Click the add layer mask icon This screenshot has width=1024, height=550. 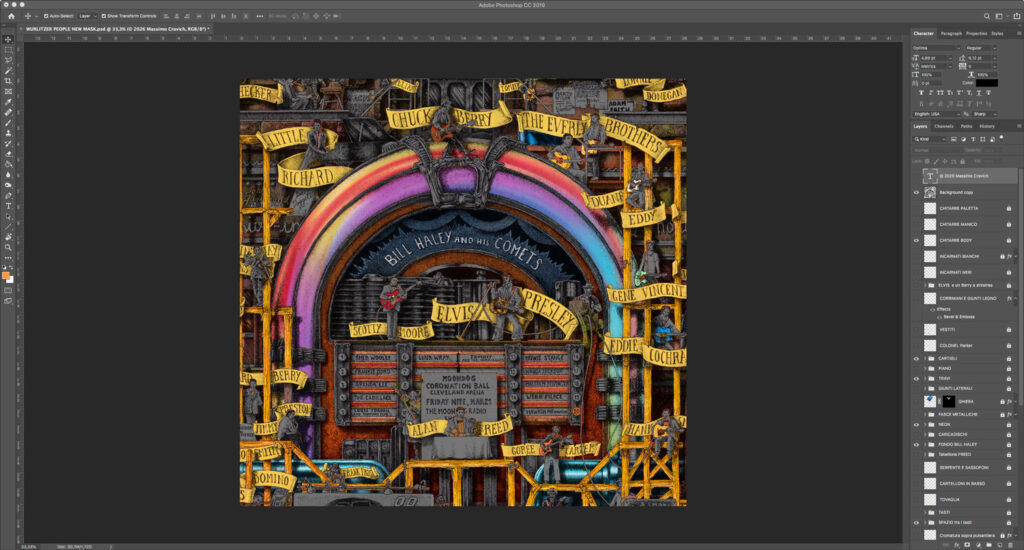click(x=967, y=545)
